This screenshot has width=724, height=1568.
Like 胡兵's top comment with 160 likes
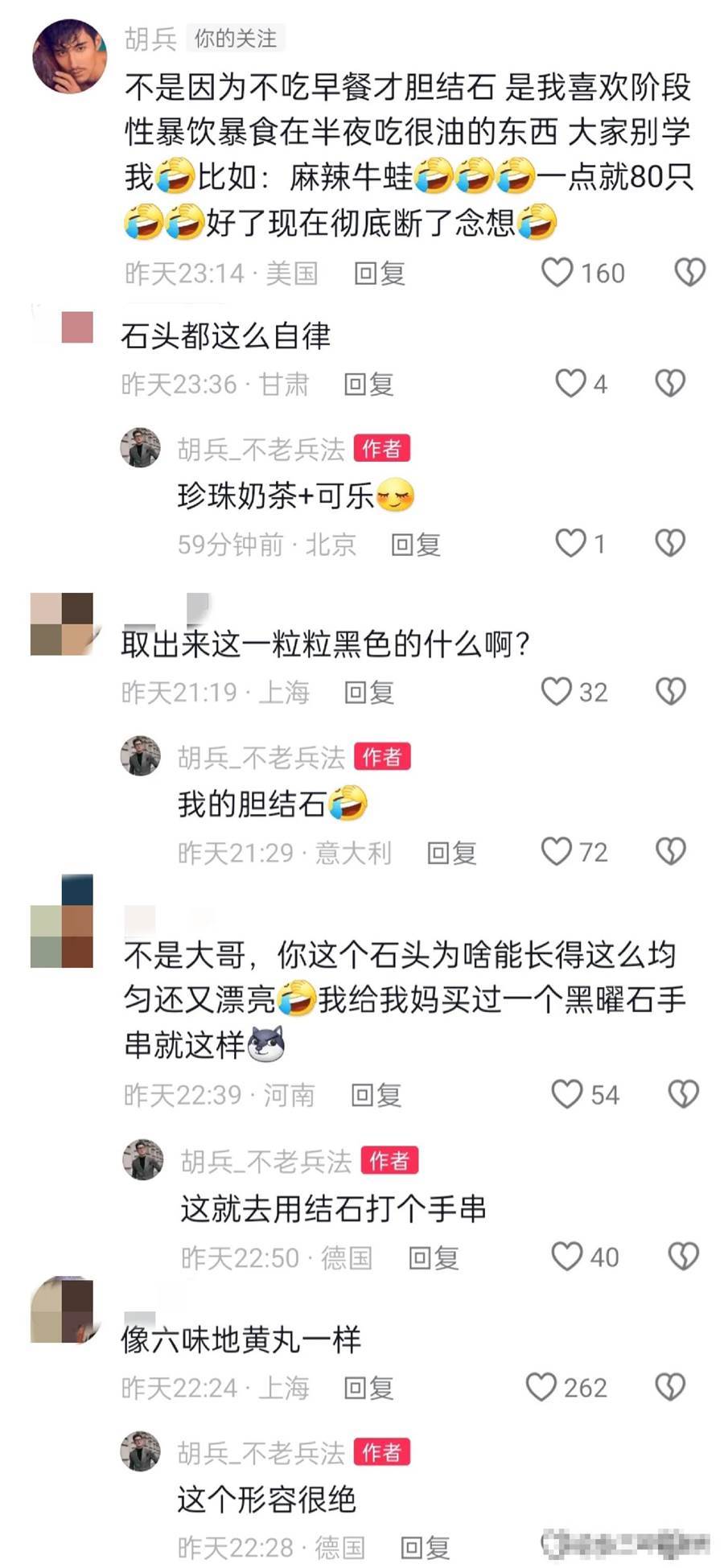(557, 273)
